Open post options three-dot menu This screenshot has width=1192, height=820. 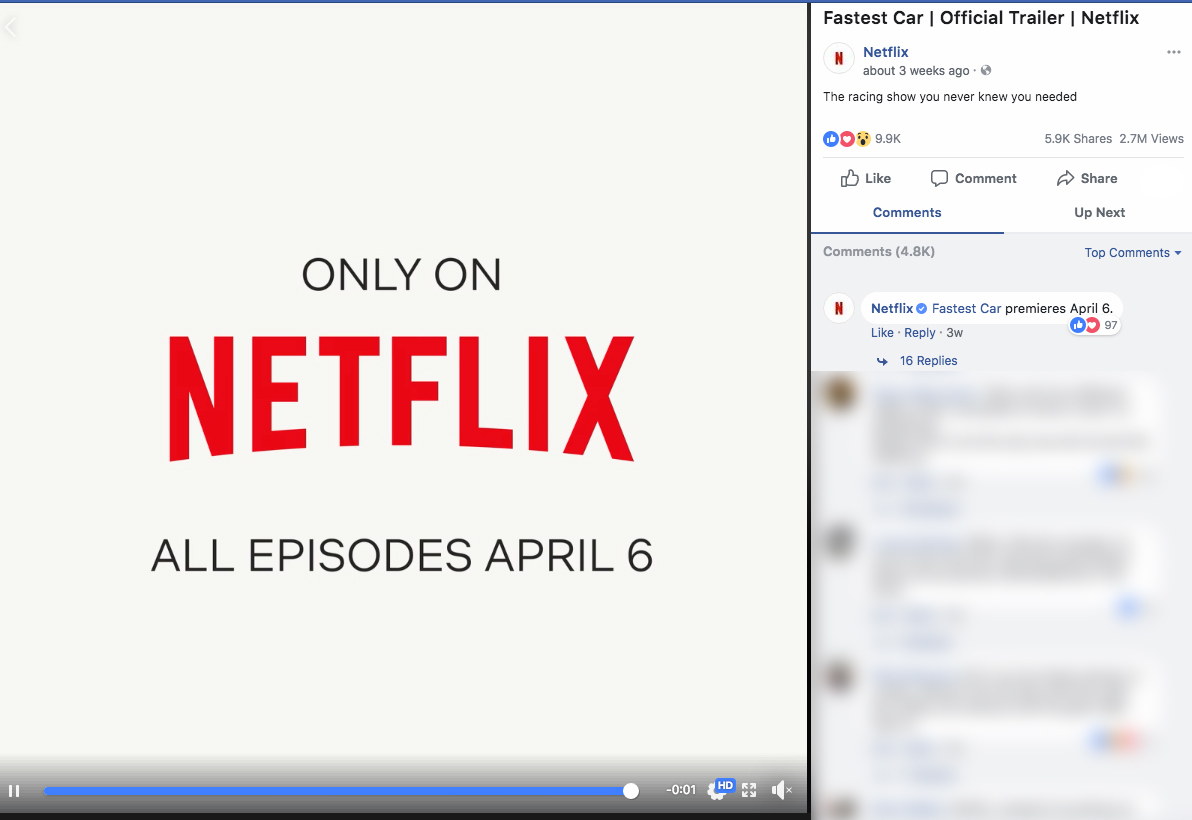pyautogui.click(x=1173, y=52)
